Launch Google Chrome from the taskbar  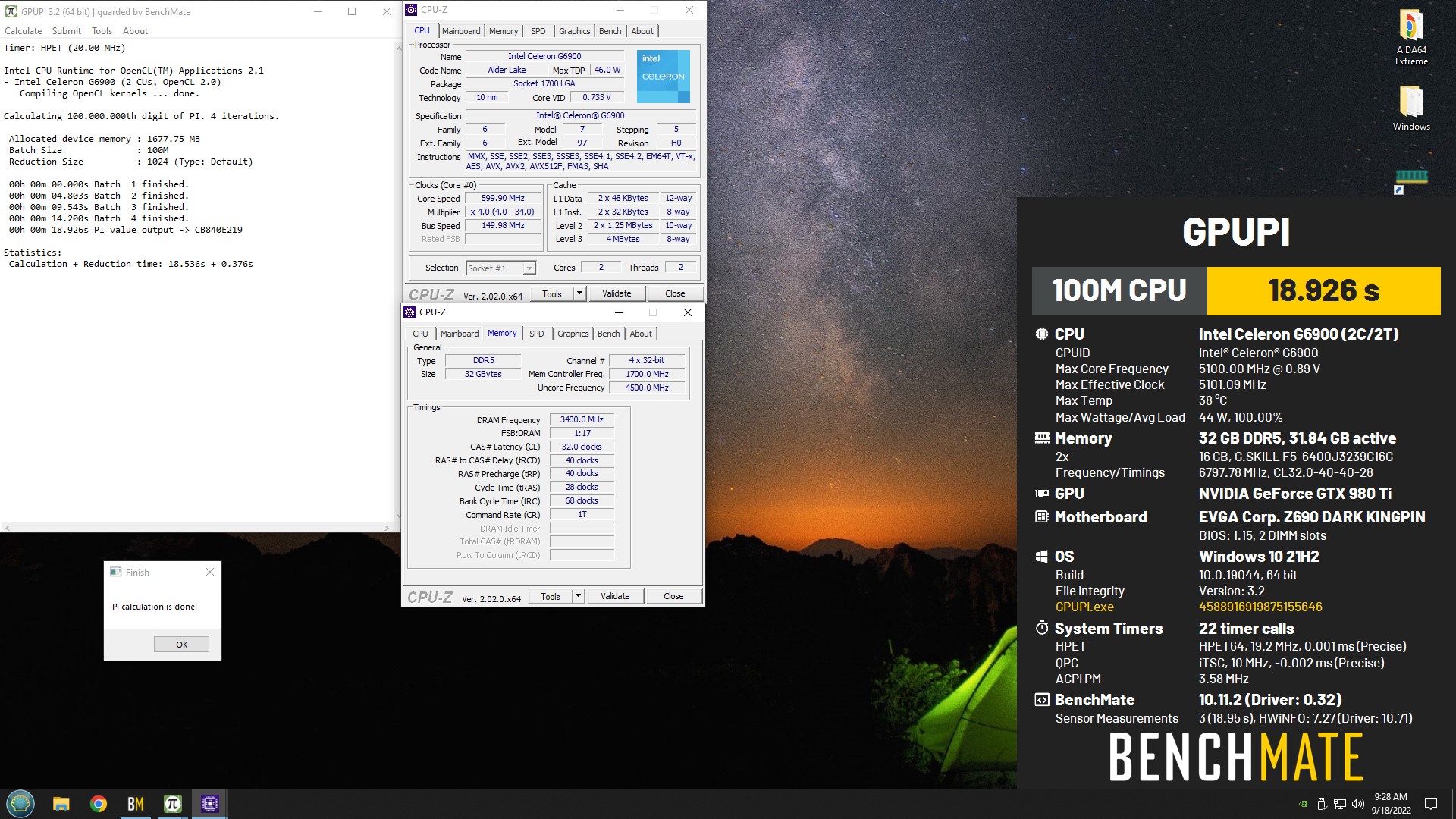point(99,804)
